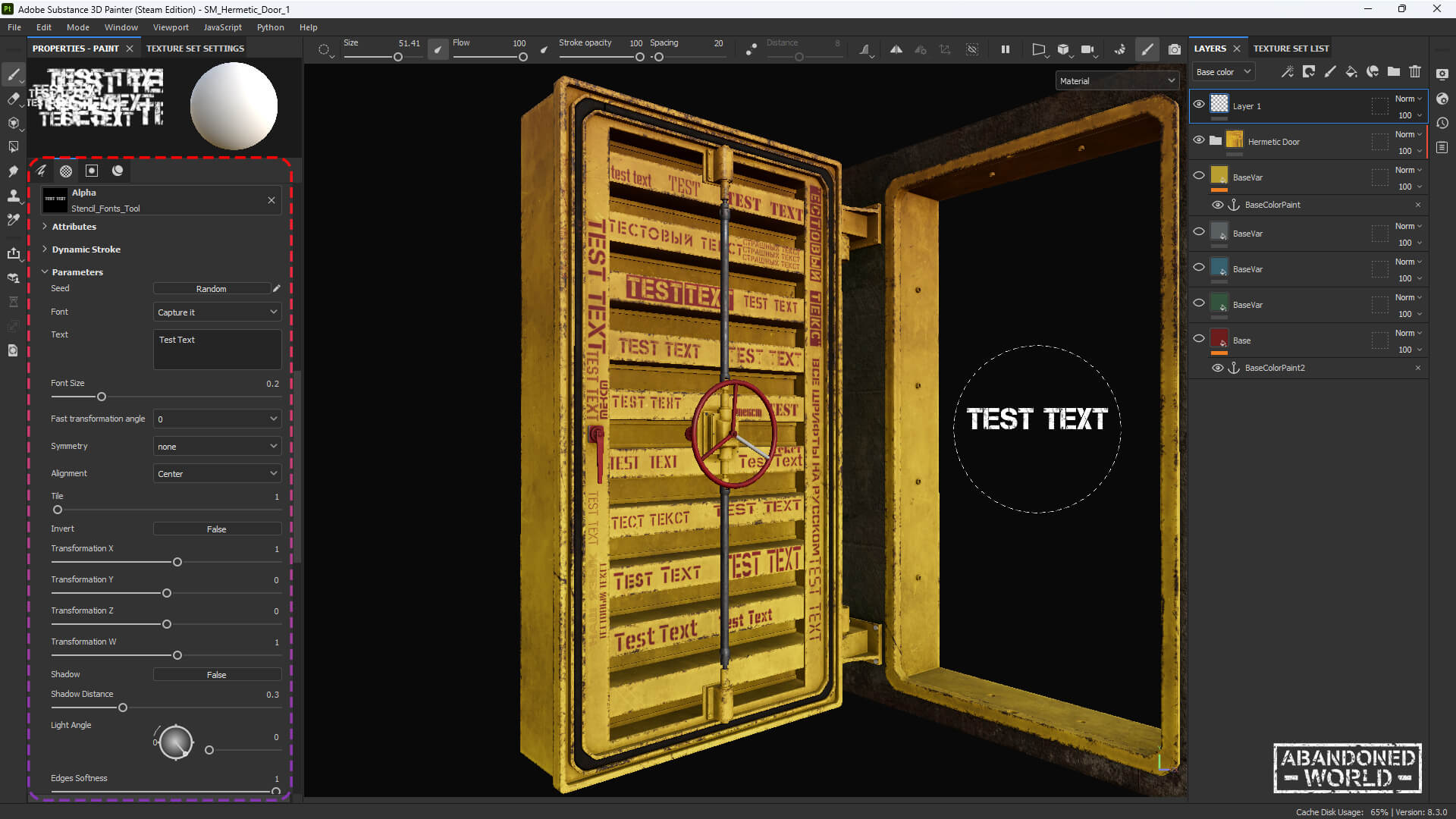Image resolution: width=1456 pixels, height=819 pixels.
Task: Toggle the Invert False button
Action: pyautogui.click(x=217, y=529)
